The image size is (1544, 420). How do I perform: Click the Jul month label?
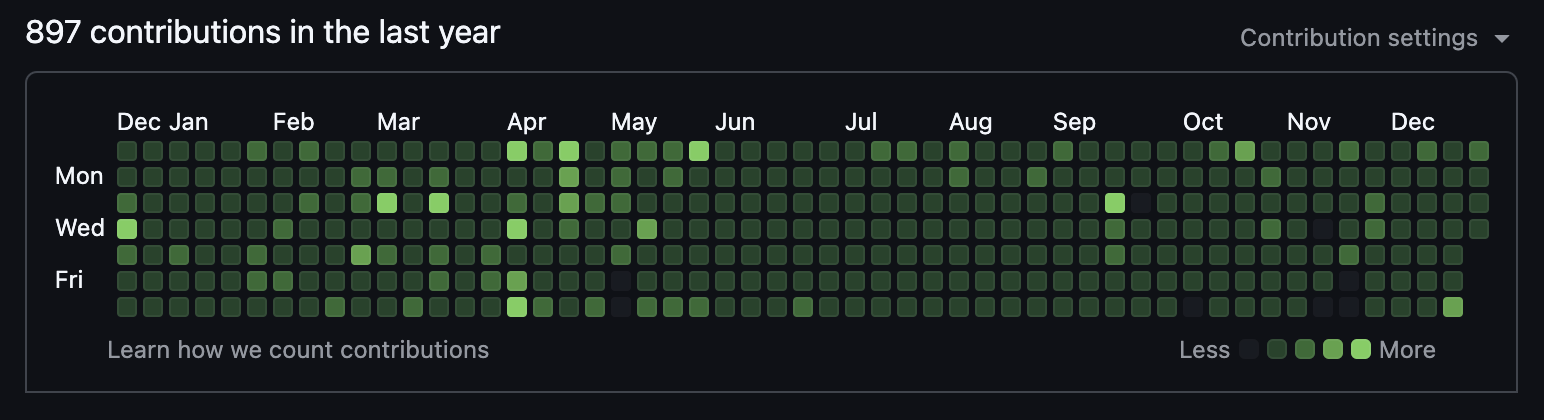tap(861, 122)
